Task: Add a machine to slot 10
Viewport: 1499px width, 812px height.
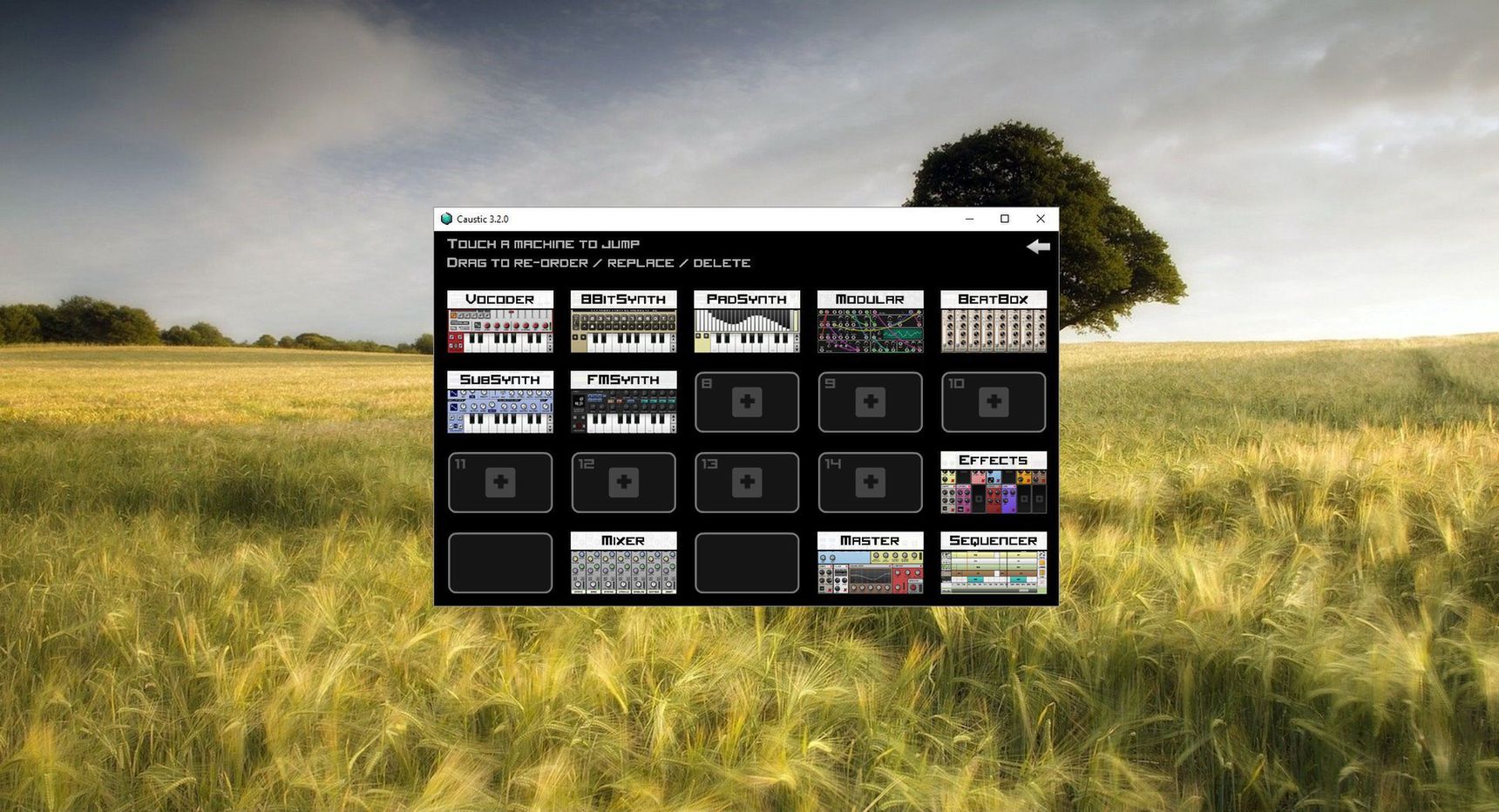Action: (994, 402)
